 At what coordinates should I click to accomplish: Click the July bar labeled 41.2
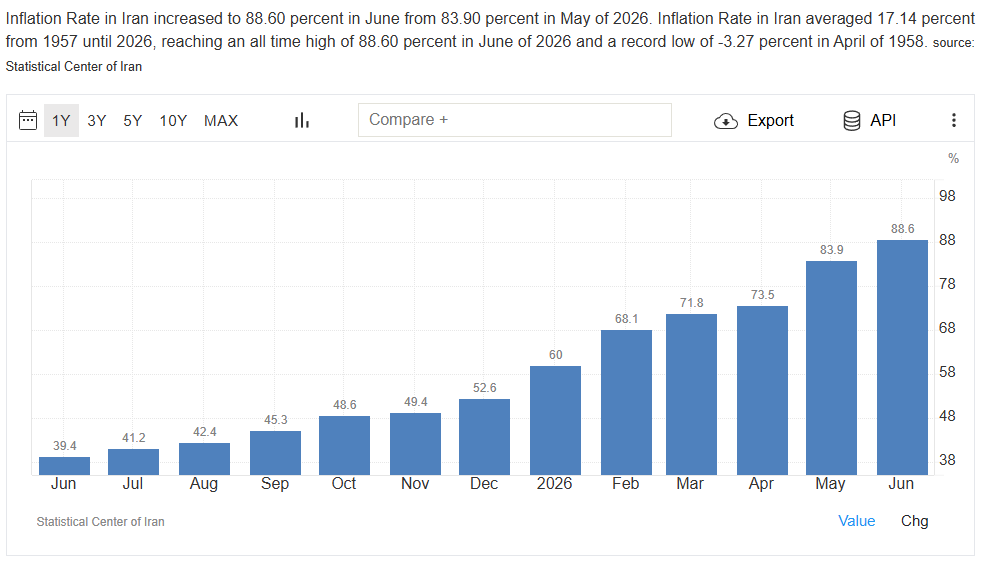pos(133,462)
